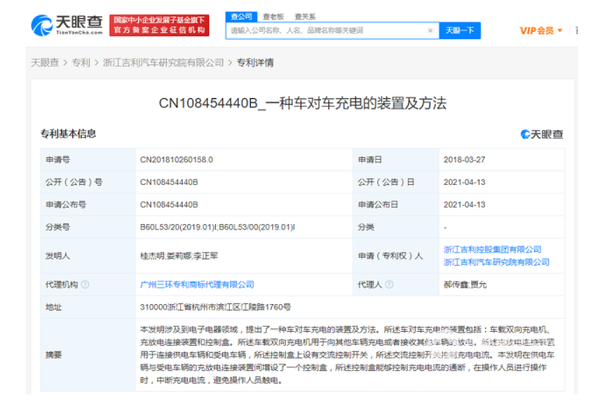Click the 专利基本信息 section heading
The height and width of the screenshot is (400, 600).
click(68, 134)
